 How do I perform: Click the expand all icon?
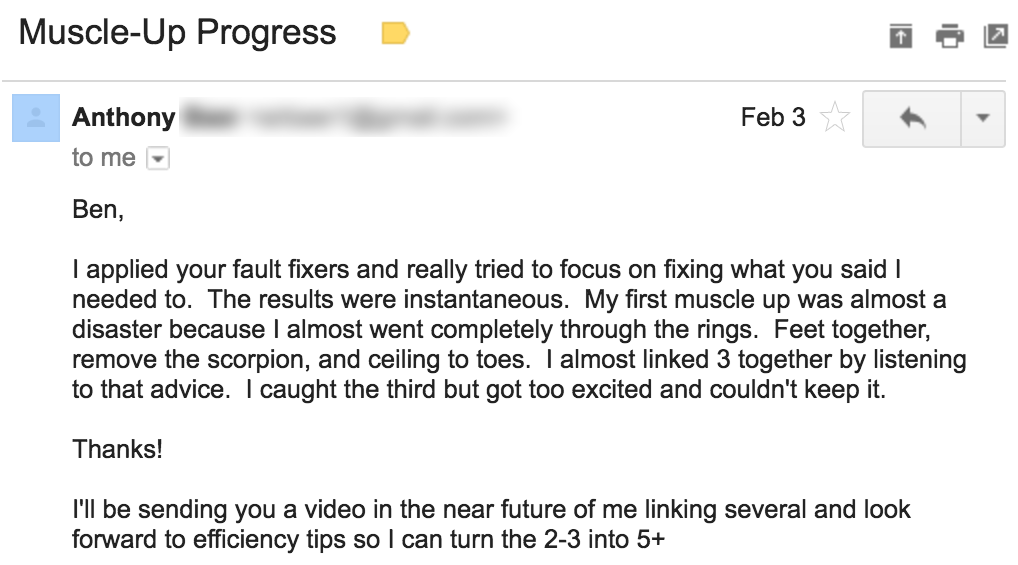coord(900,35)
